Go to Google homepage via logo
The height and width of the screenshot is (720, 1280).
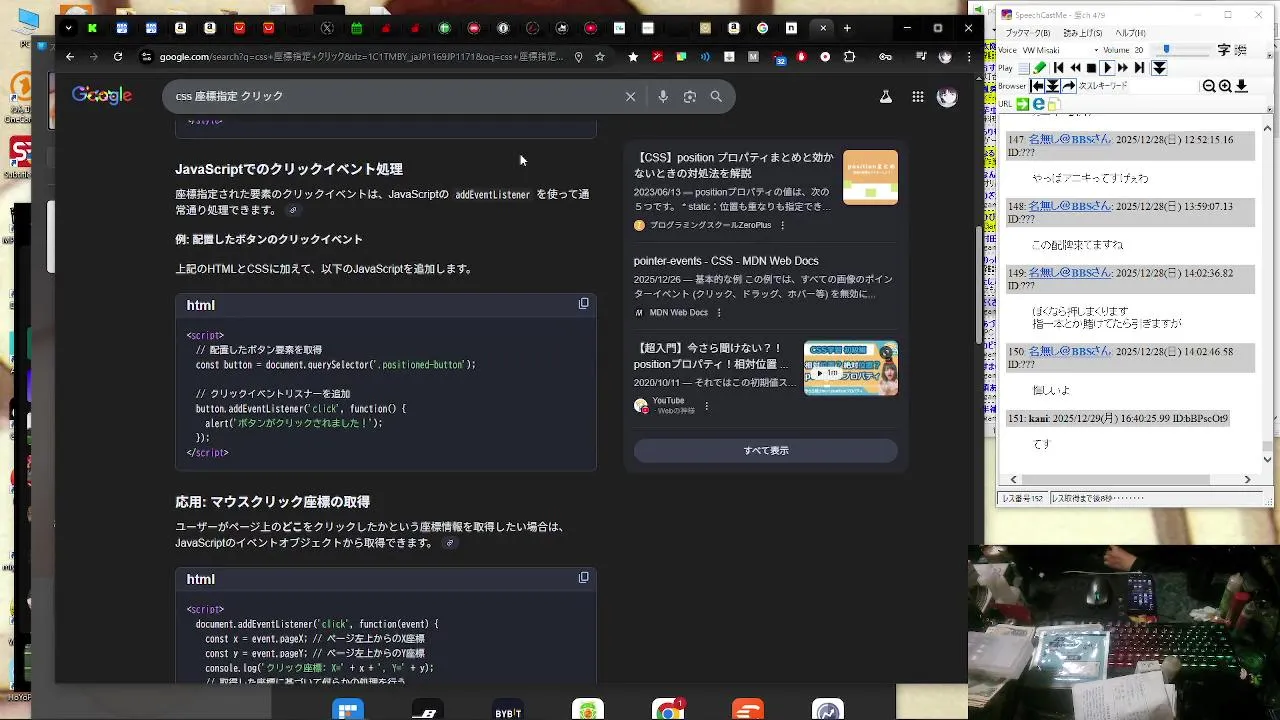[102, 96]
